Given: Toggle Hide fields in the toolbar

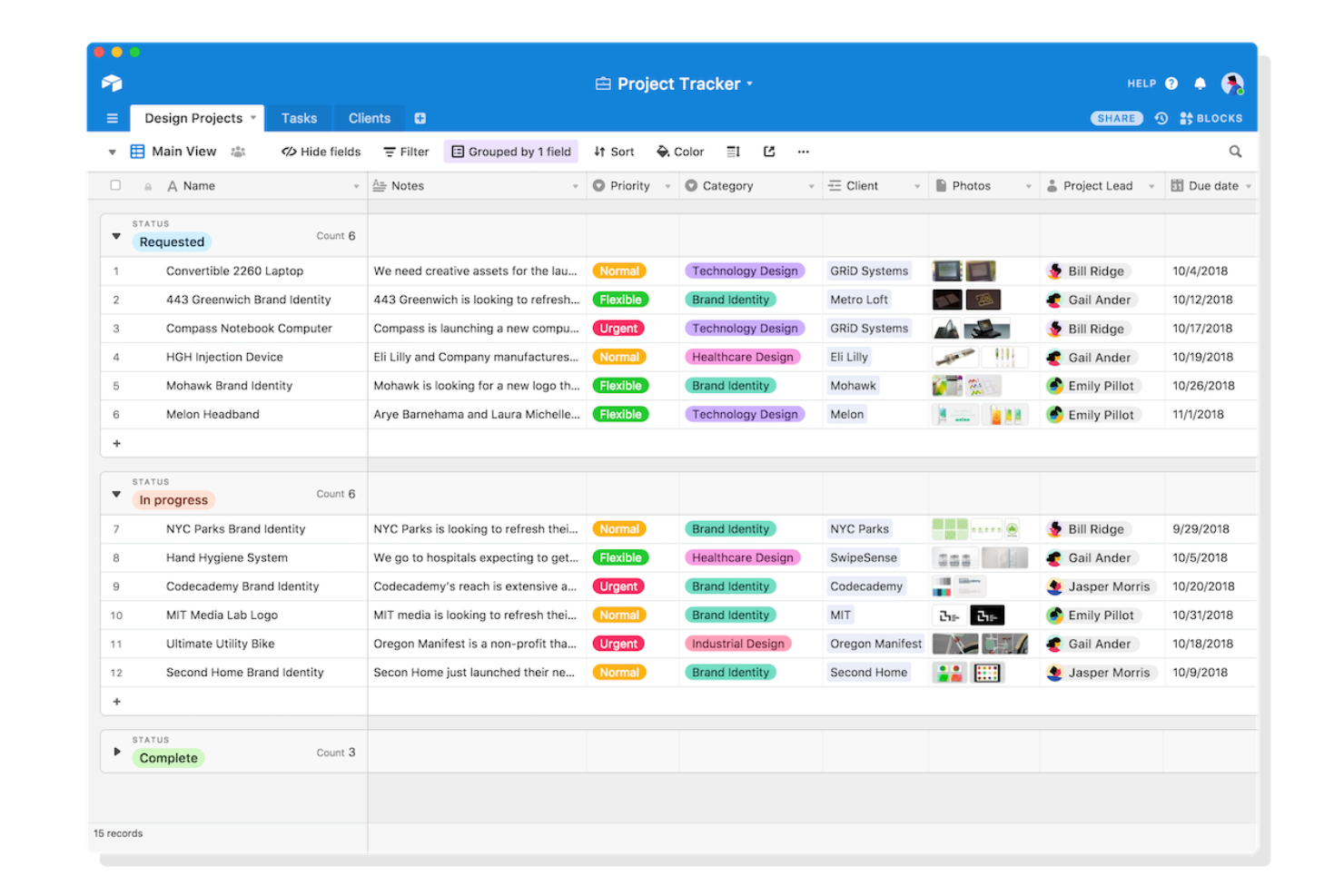Looking at the screenshot, I should [x=320, y=152].
